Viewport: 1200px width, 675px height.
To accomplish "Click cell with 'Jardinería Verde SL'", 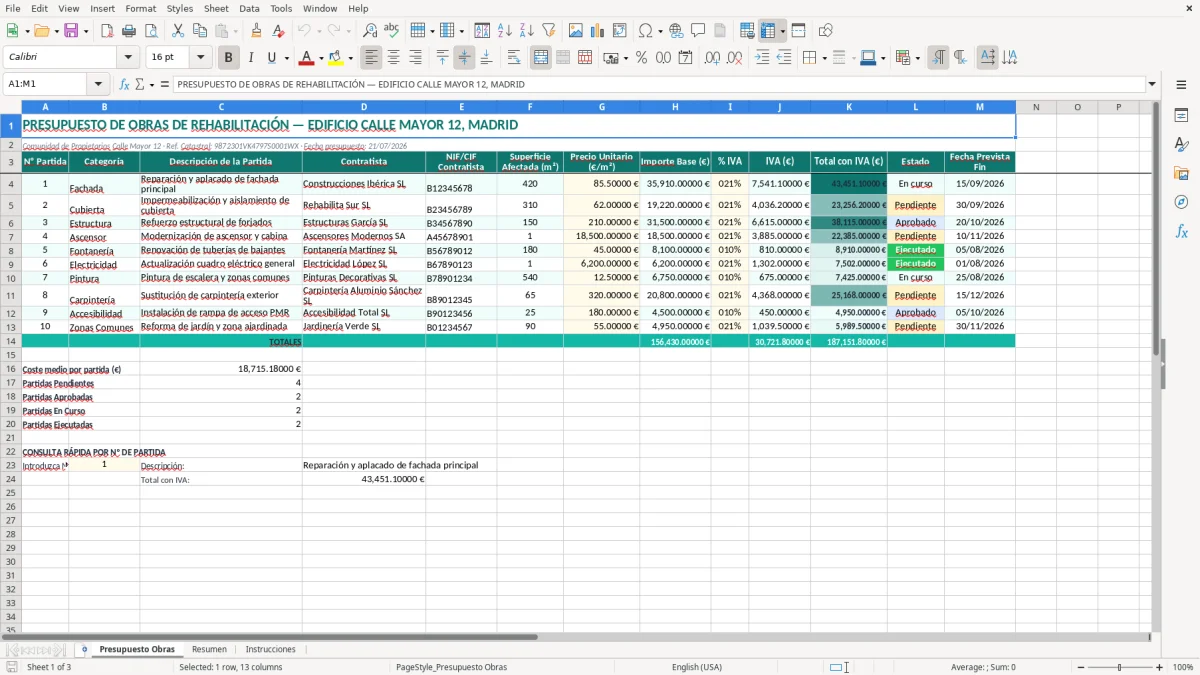I will [x=363, y=326].
